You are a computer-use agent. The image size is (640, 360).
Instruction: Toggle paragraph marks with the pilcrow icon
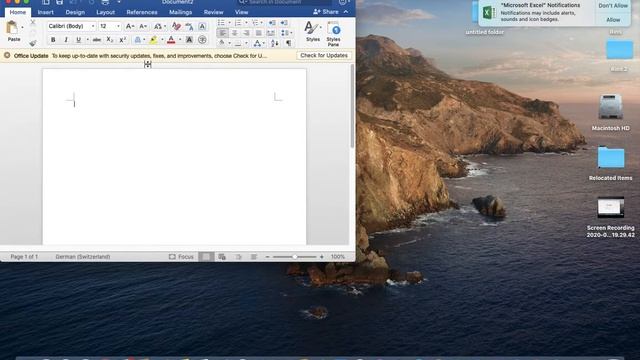(289, 43)
